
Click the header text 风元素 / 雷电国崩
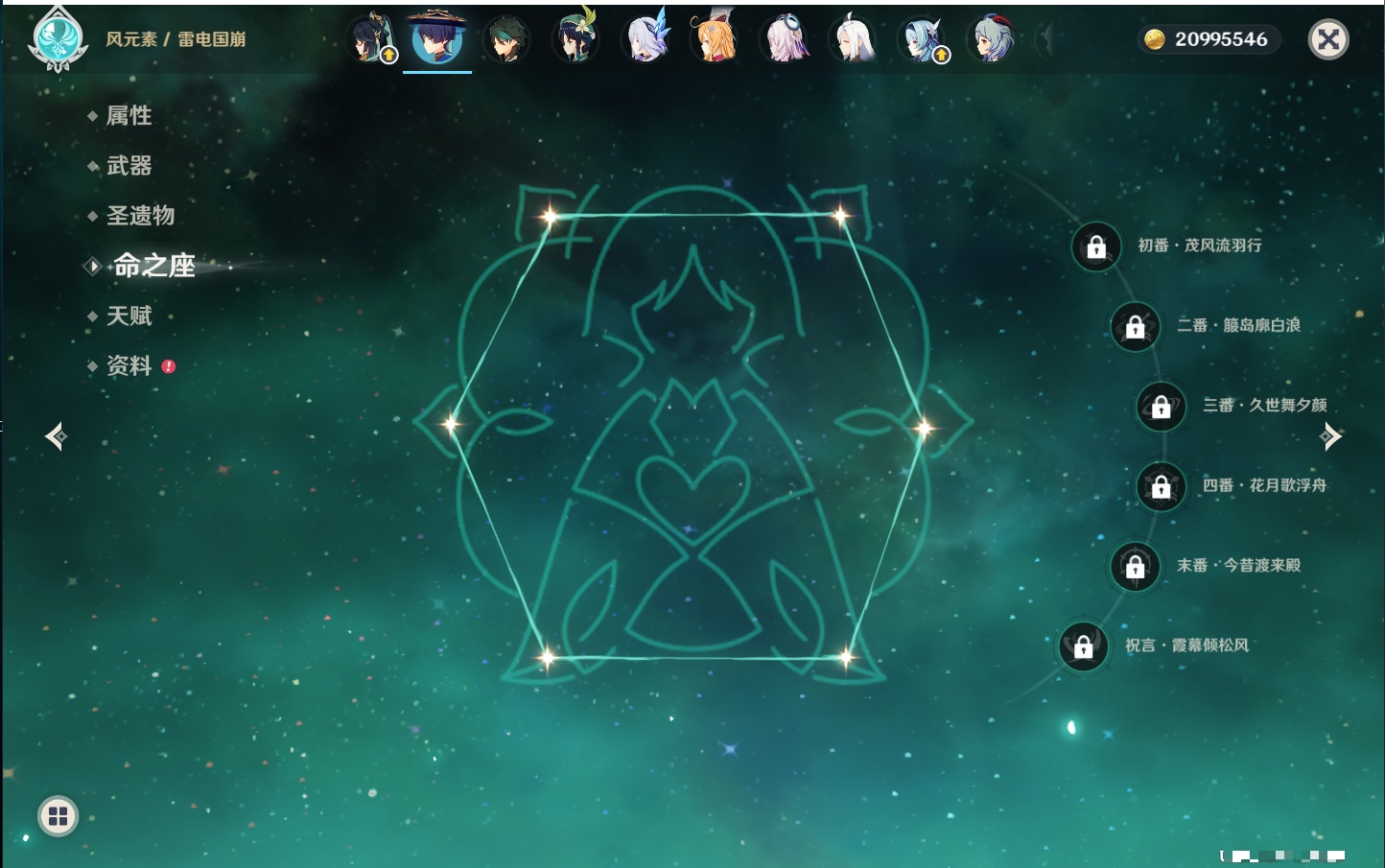point(176,39)
